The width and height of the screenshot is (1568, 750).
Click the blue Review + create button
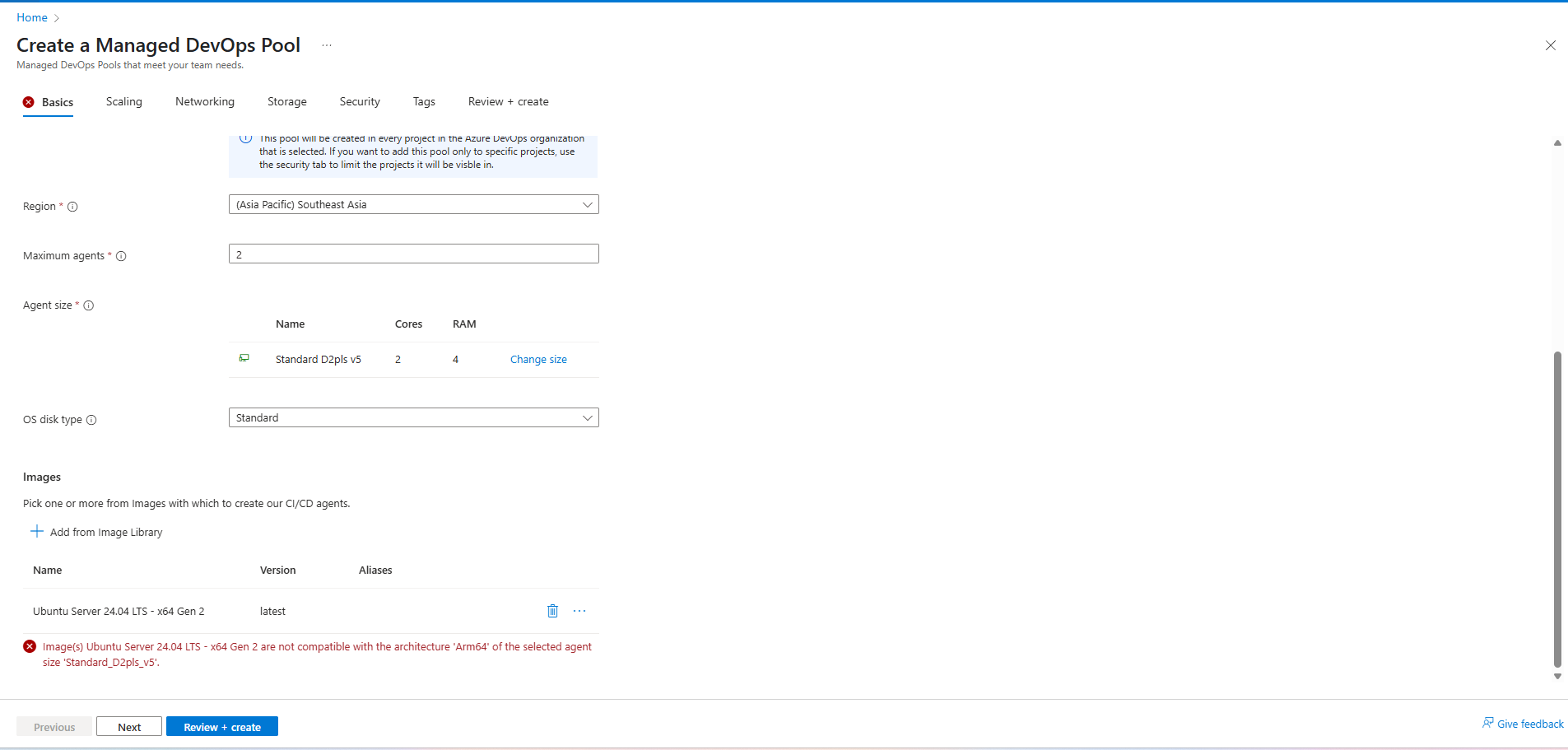222,726
